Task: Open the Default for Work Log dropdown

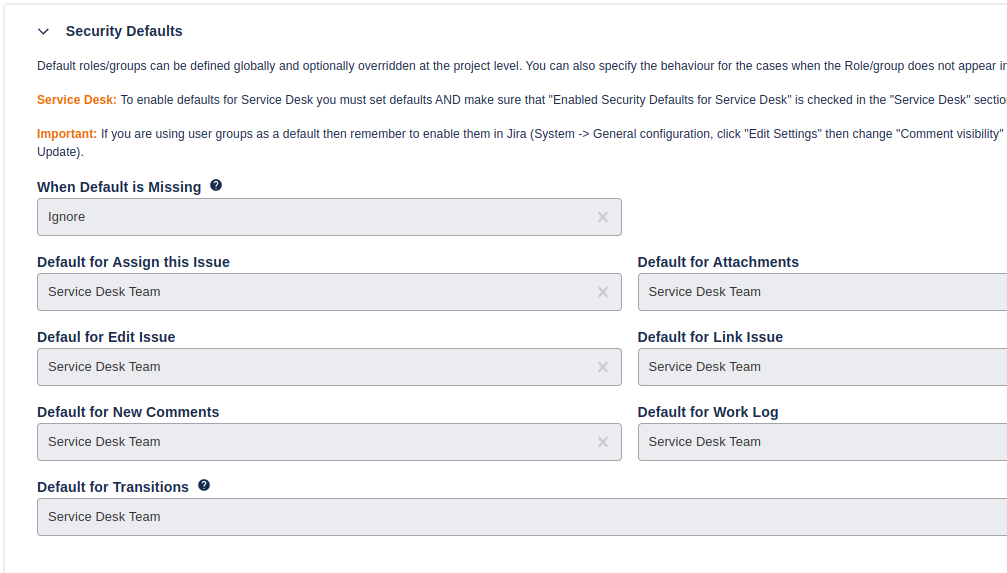Action: (x=820, y=442)
